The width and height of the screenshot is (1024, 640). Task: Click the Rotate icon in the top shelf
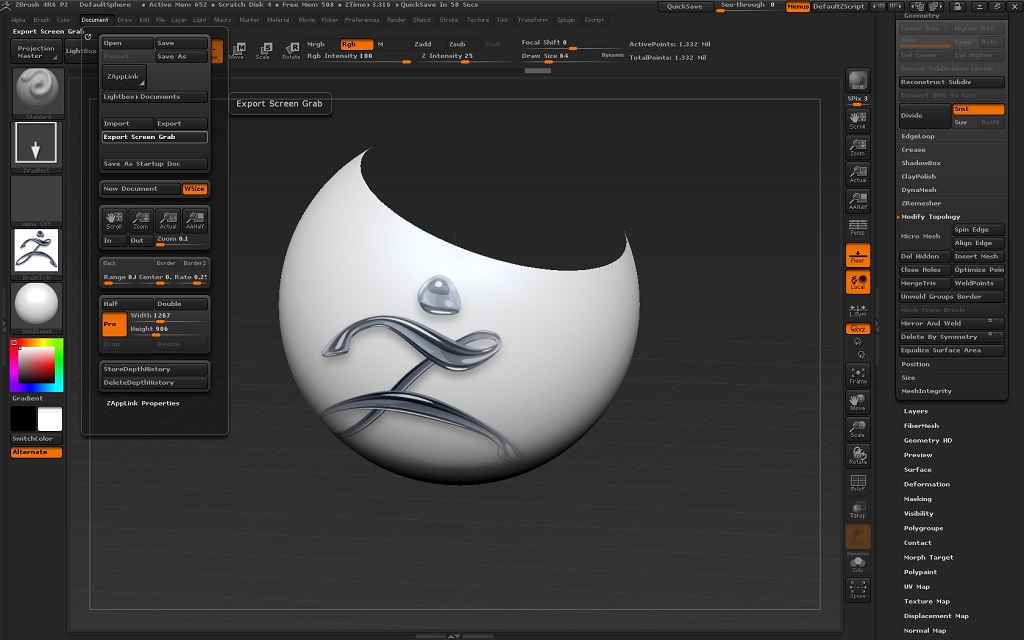tap(290, 50)
